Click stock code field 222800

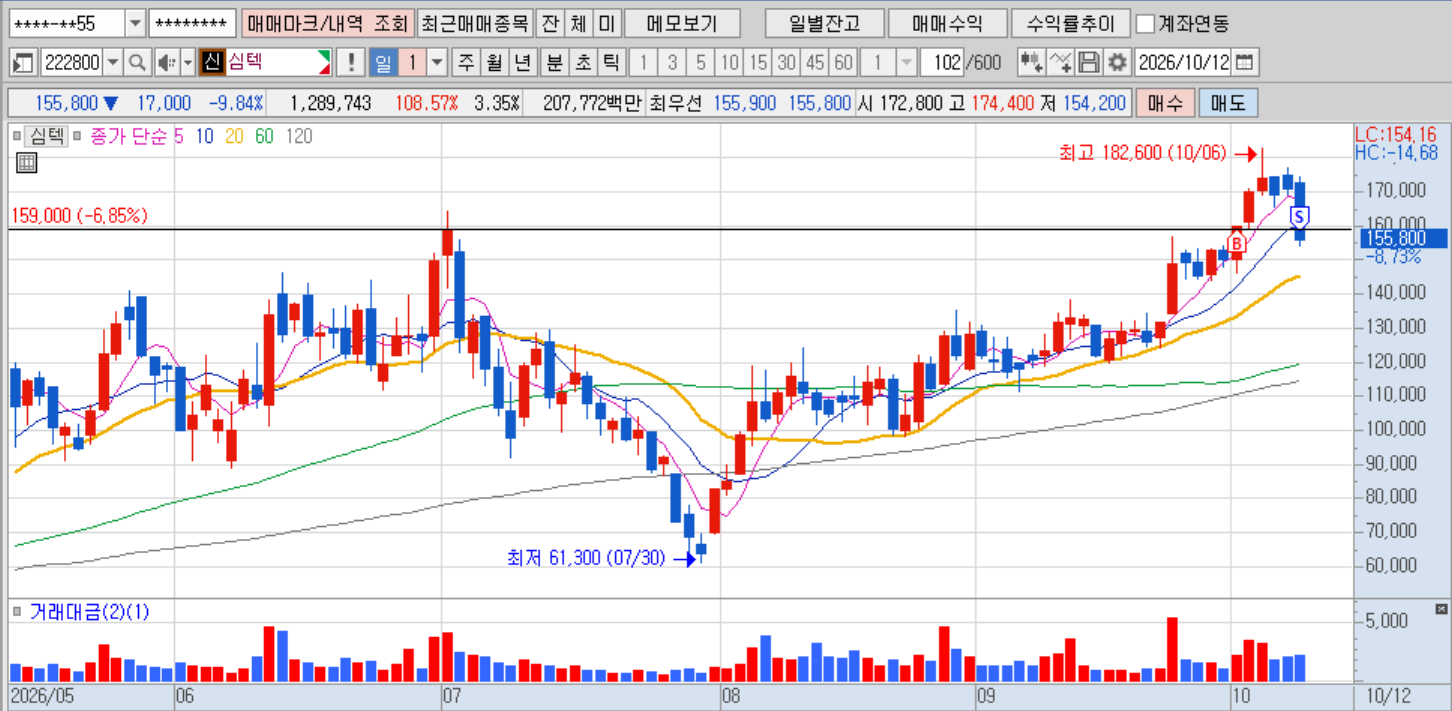pyautogui.click(x=72, y=63)
